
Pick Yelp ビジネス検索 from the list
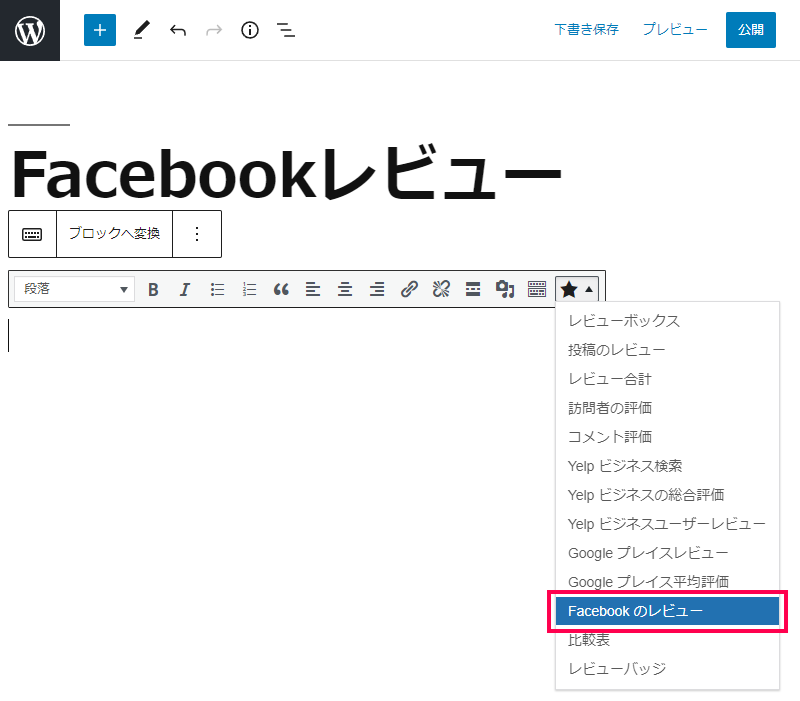point(667,466)
